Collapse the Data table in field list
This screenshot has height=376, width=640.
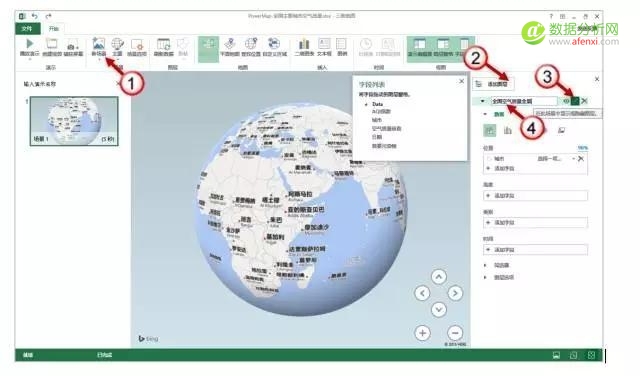point(366,105)
